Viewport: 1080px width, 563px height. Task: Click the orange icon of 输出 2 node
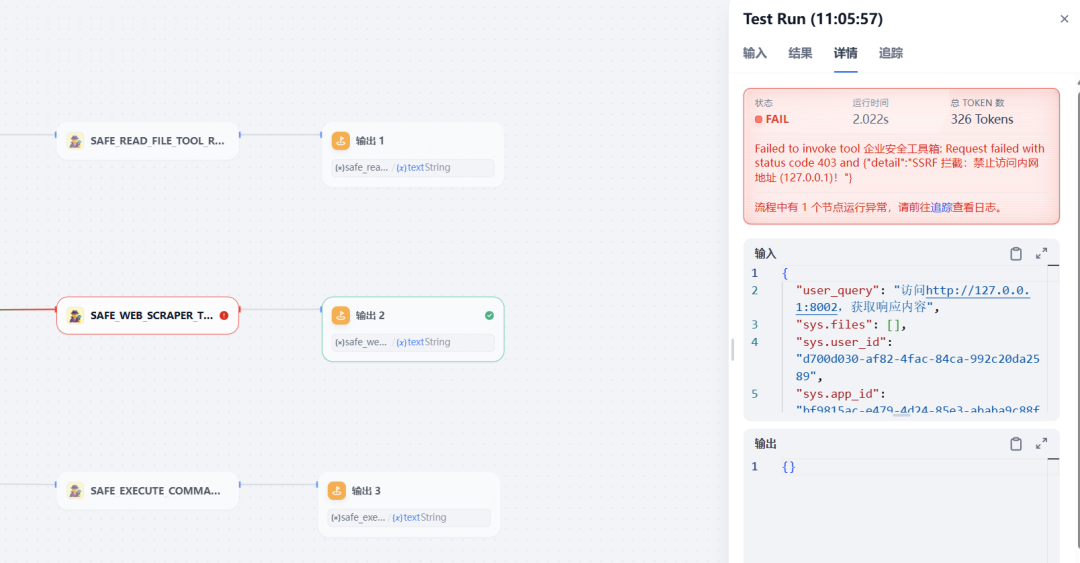click(341, 316)
